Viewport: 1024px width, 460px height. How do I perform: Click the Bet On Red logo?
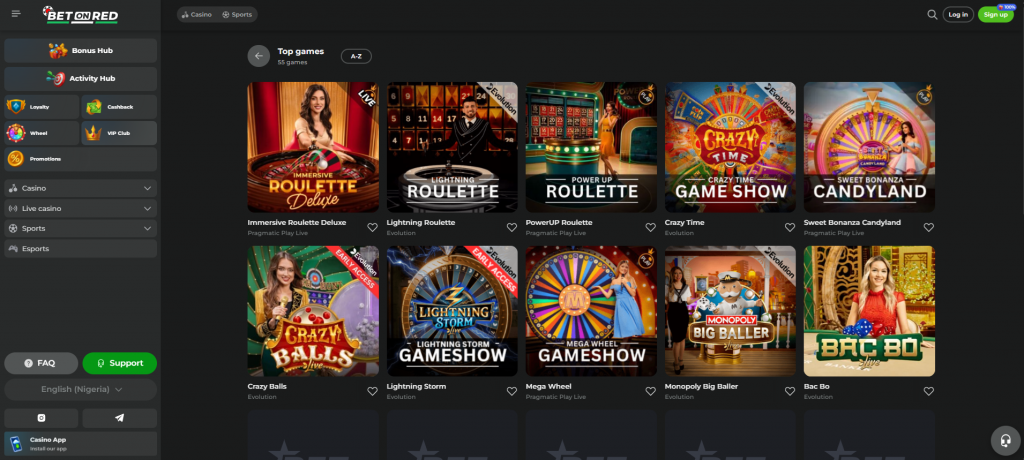tap(80, 14)
